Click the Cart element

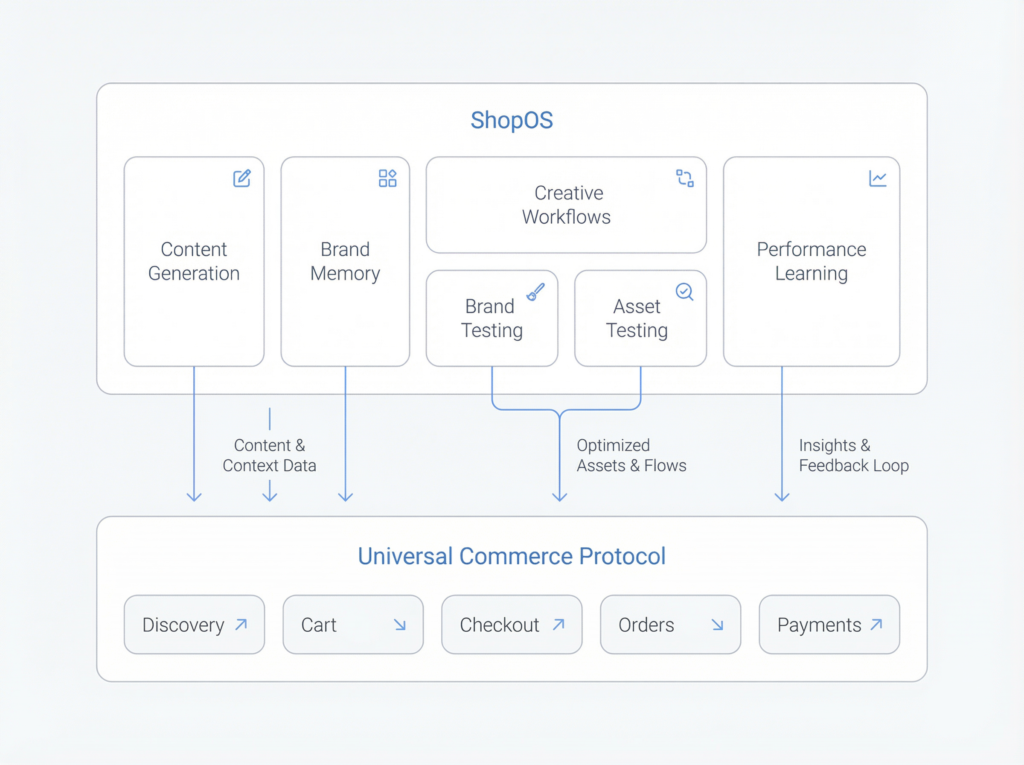coord(352,624)
